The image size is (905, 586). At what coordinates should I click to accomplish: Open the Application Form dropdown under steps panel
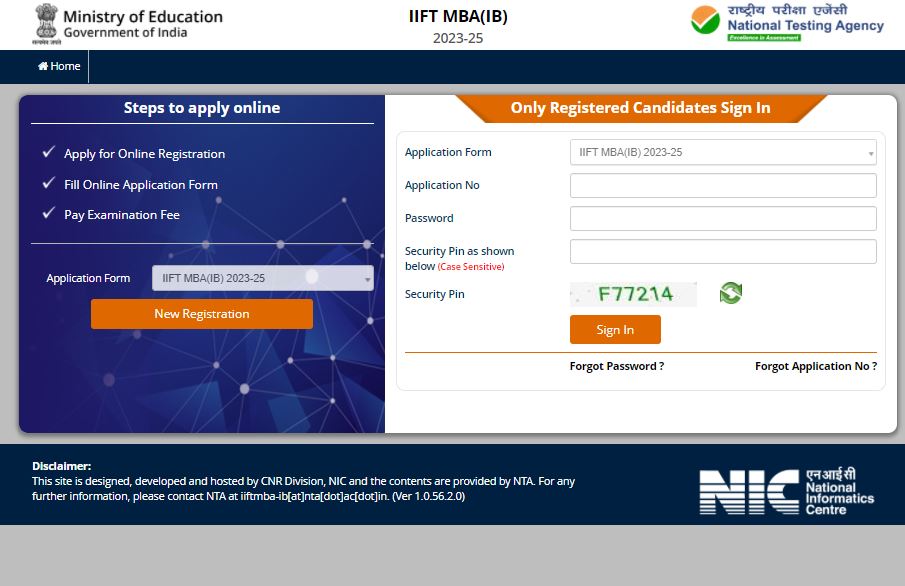pos(262,278)
